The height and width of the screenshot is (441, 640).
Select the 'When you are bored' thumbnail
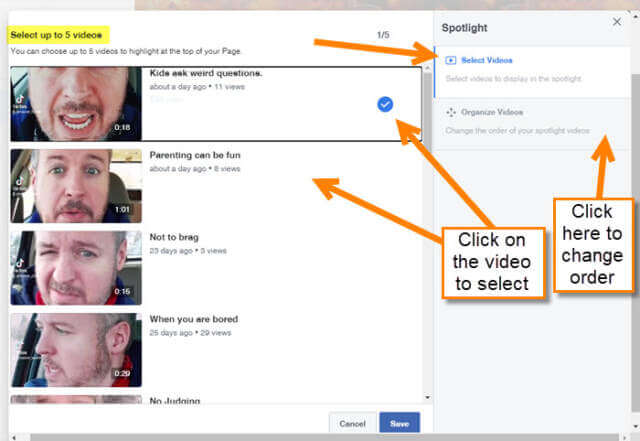pos(76,350)
